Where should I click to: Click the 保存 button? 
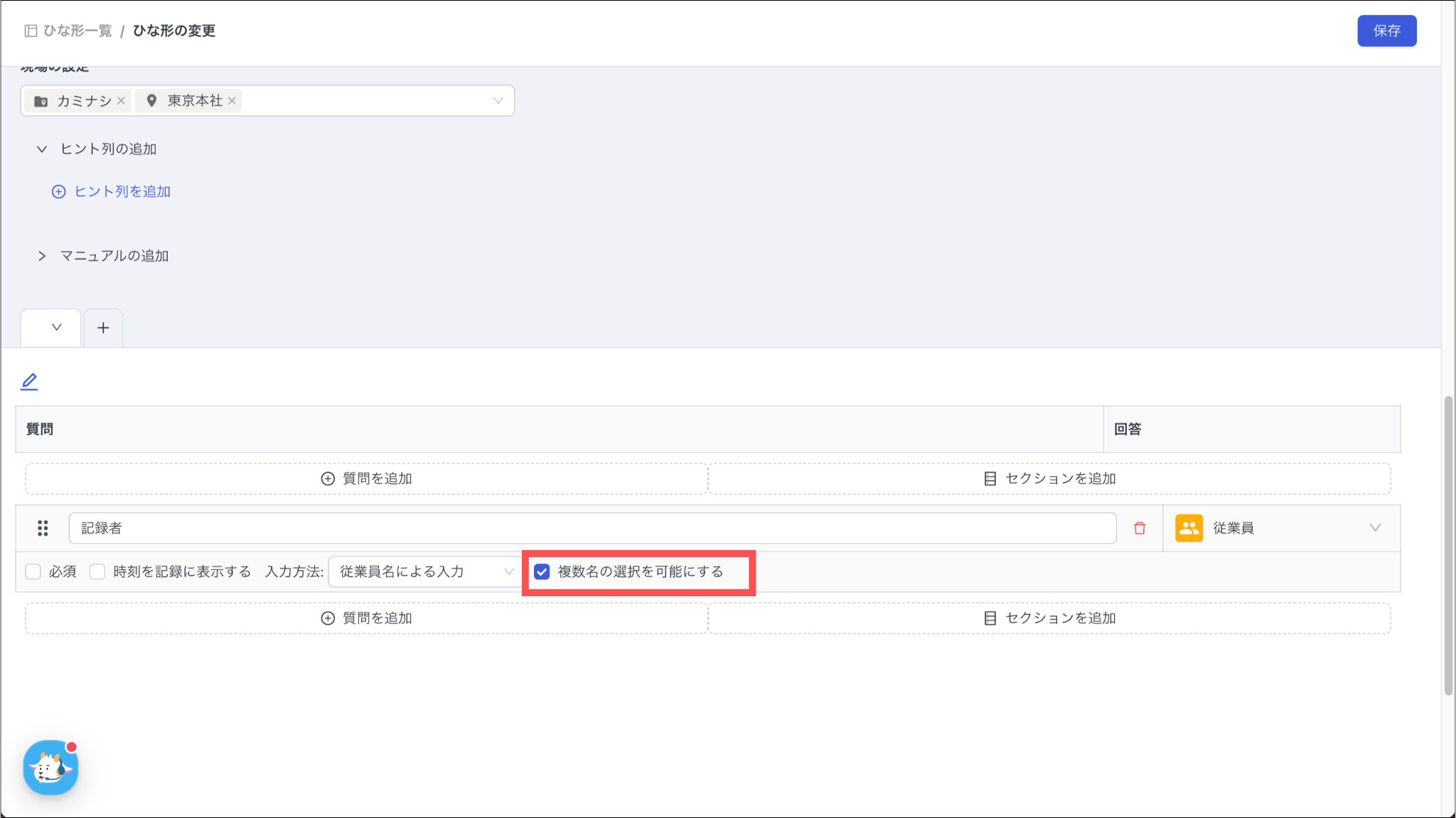point(1386,31)
